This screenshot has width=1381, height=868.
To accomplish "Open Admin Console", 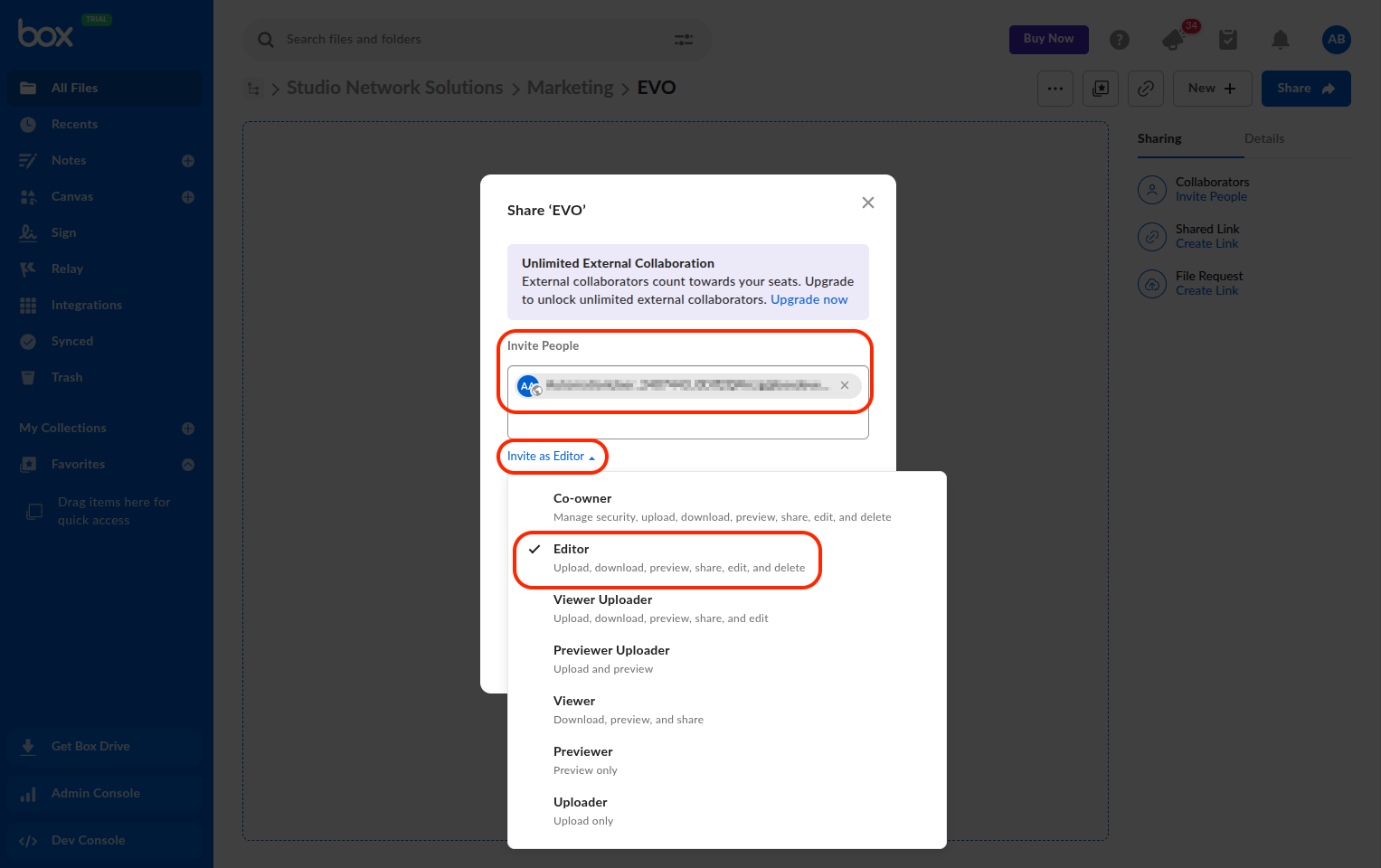I will tap(107, 793).
